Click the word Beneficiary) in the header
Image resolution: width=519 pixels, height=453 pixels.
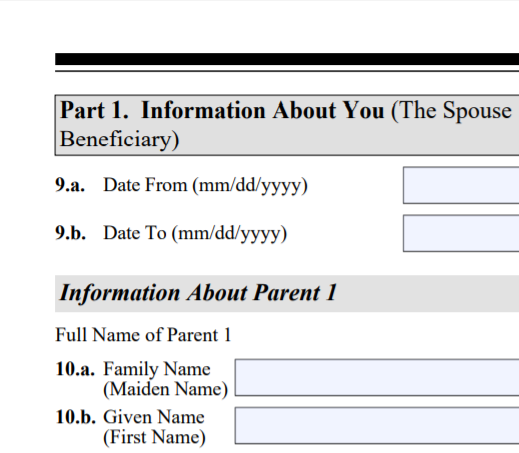[x=120, y=139]
